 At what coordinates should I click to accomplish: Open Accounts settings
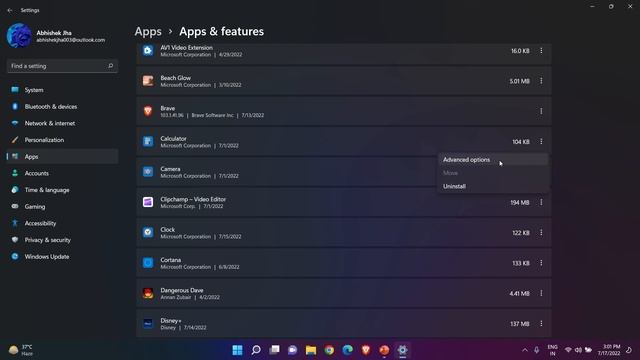(62, 173)
